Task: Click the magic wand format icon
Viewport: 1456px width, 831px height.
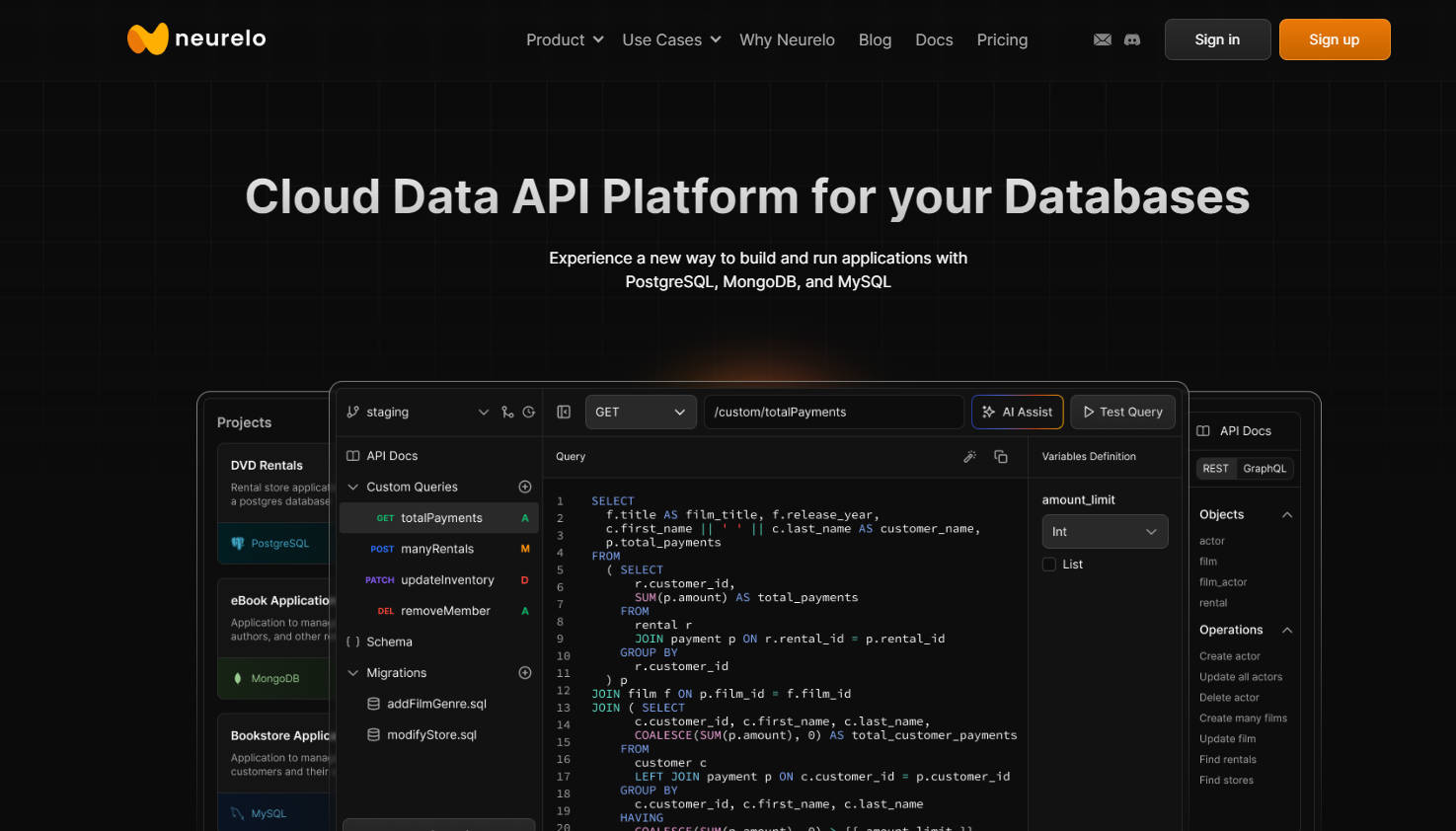Action: (970, 457)
